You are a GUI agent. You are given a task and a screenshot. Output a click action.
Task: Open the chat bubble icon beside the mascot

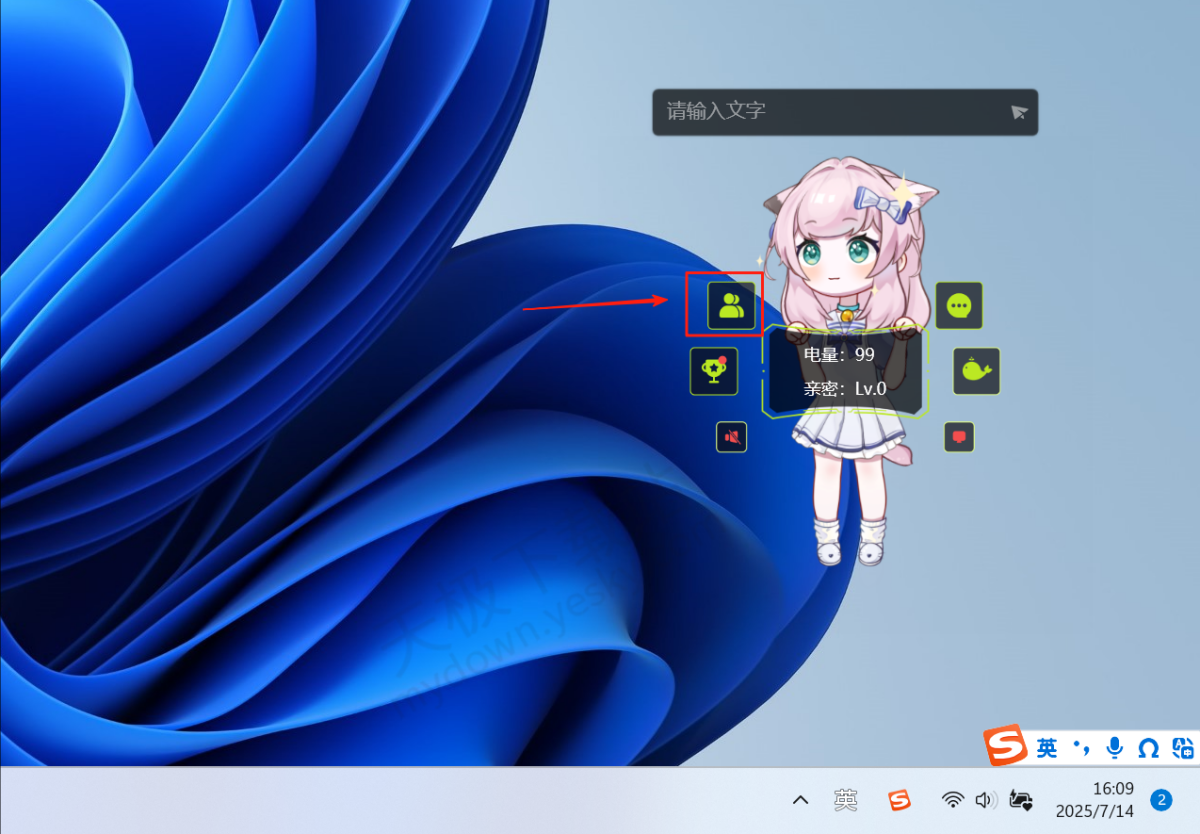[x=958, y=305]
